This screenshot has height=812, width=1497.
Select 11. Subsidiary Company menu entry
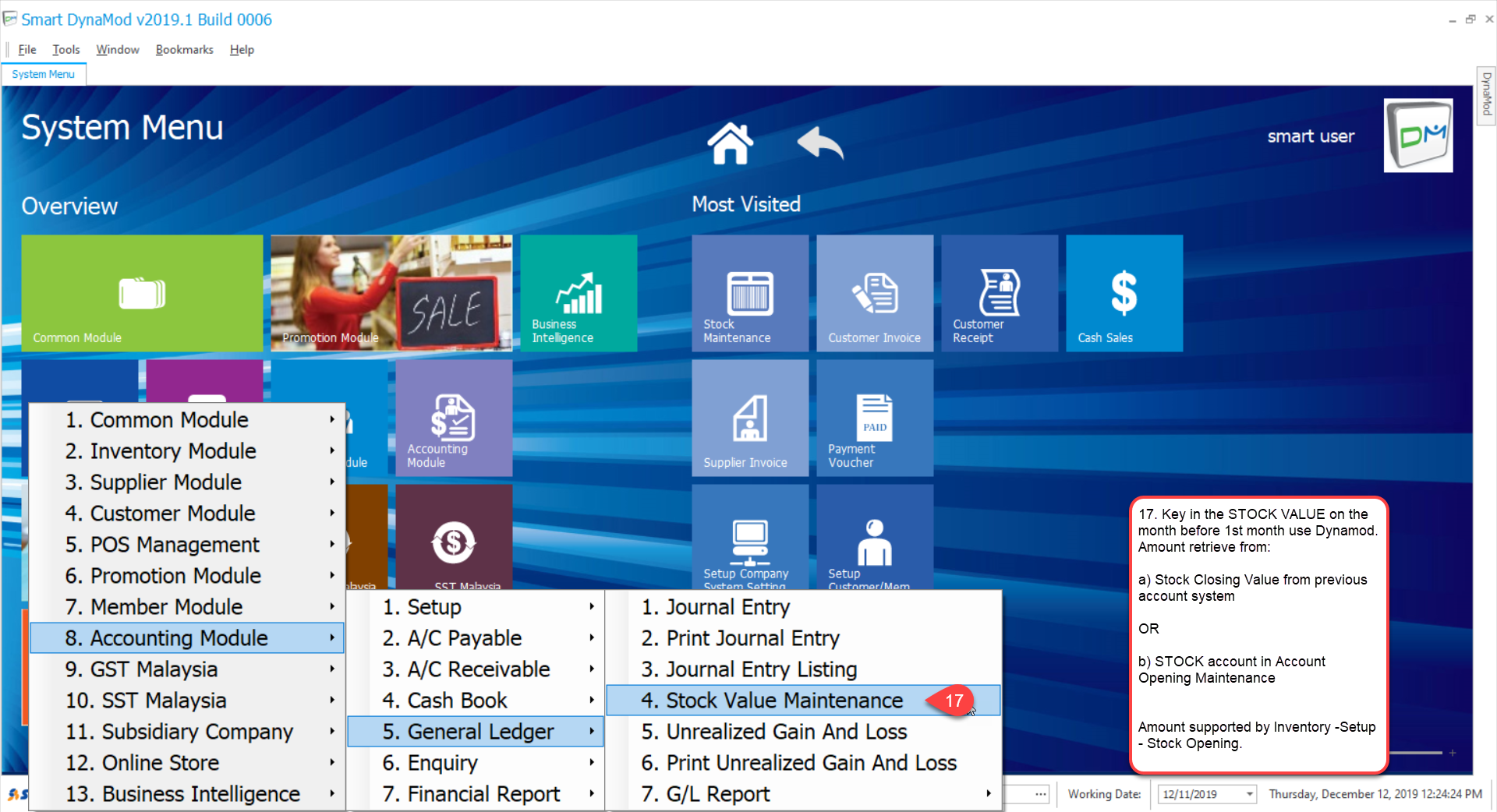[x=187, y=731]
